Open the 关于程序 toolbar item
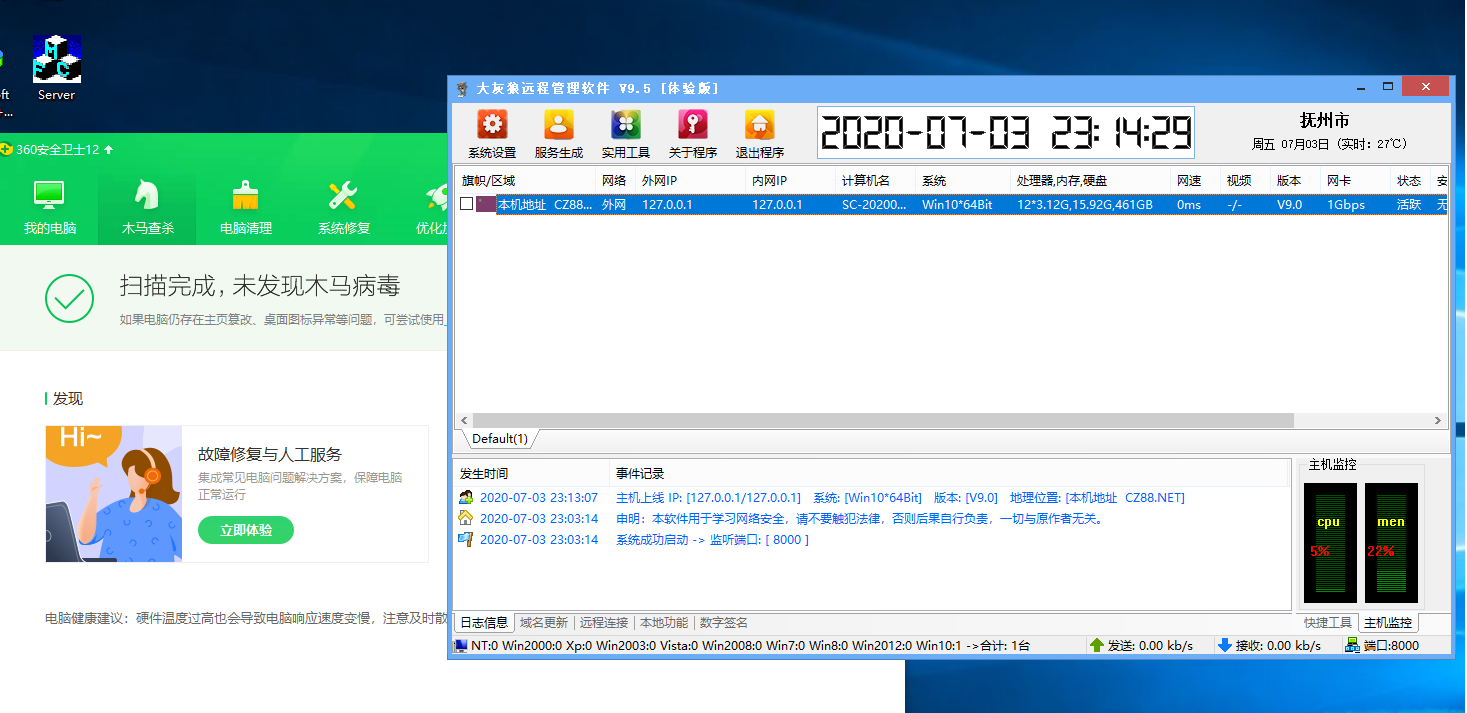 (693, 134)
